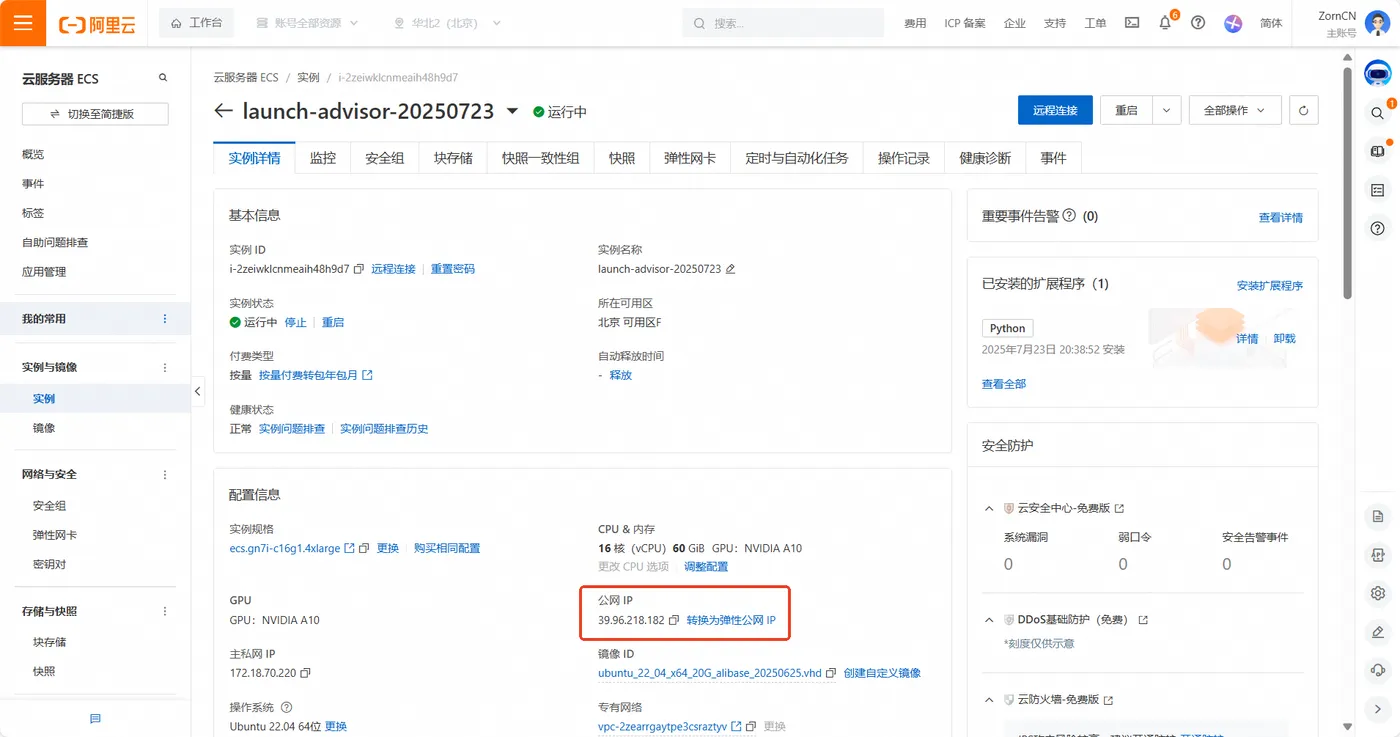1400x737 pixels.
Task: Expand the right rail chevron
Action: click(1378, 707)
